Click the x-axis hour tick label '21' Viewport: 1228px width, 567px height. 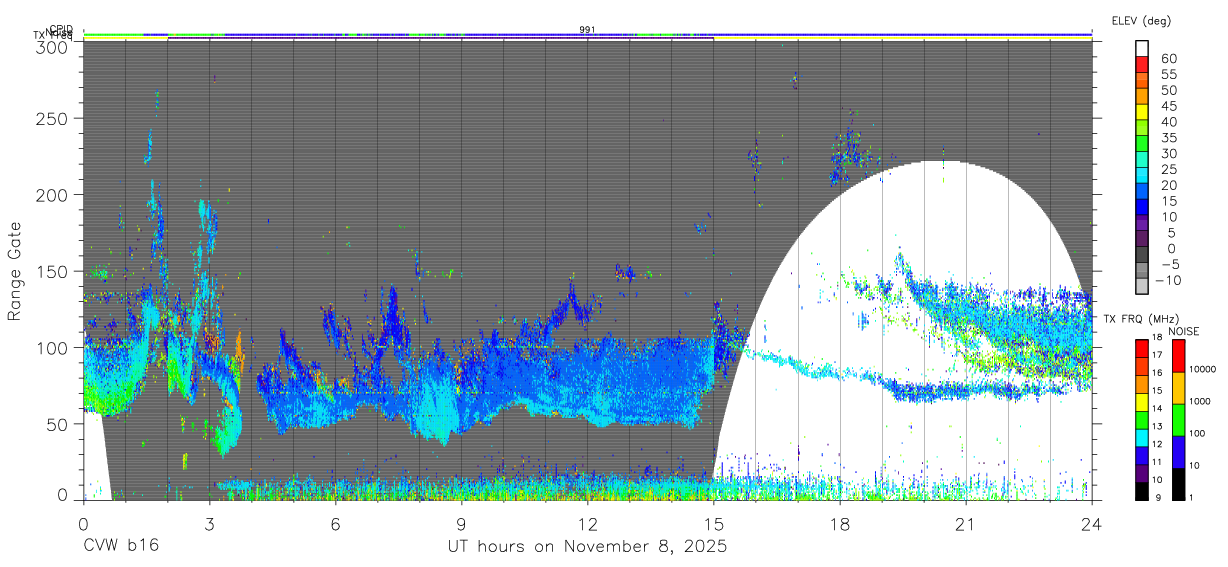pos(966,523)
